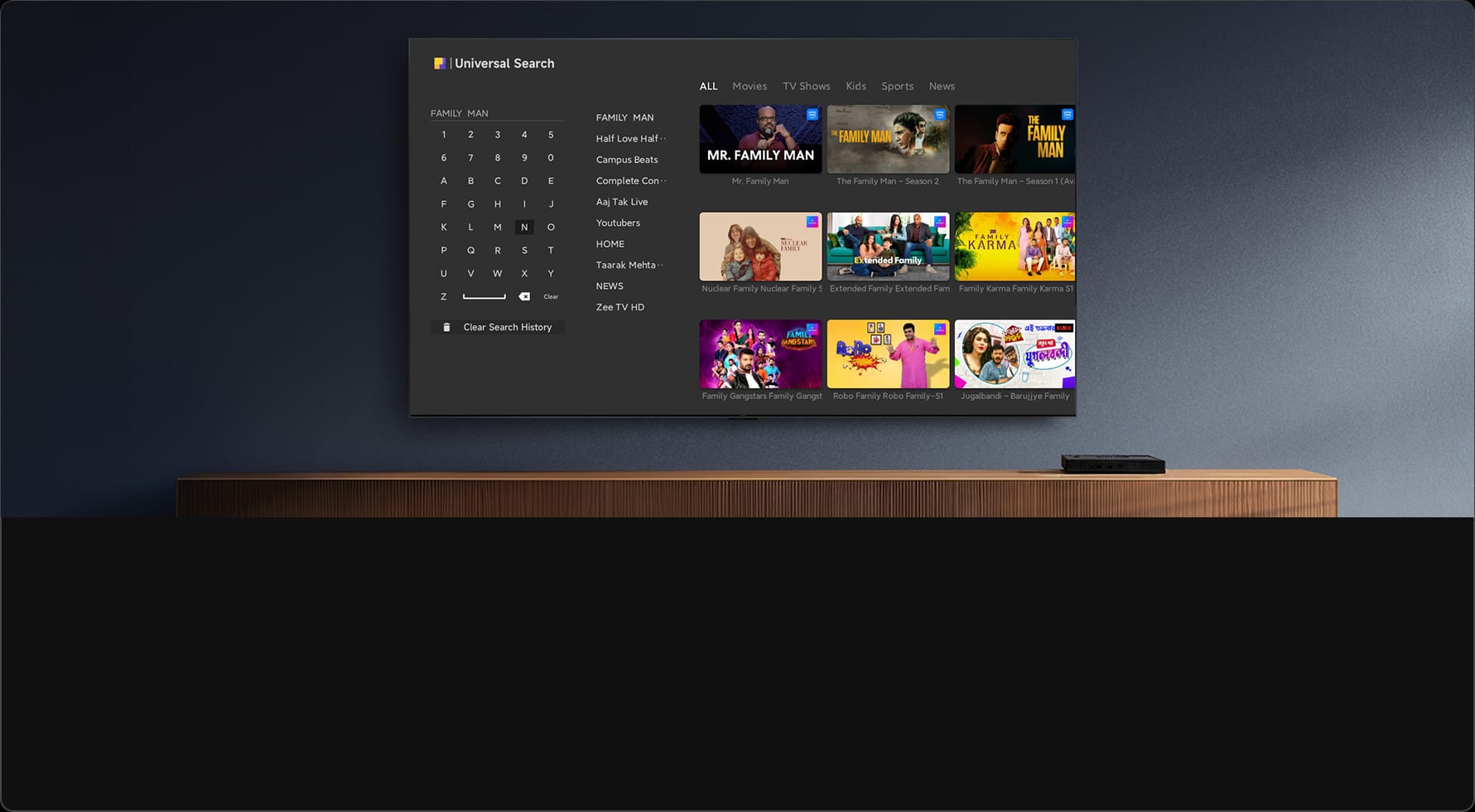Select the Nuclear Family show thumbnail

pyautogui.click(x=760, y=247)
